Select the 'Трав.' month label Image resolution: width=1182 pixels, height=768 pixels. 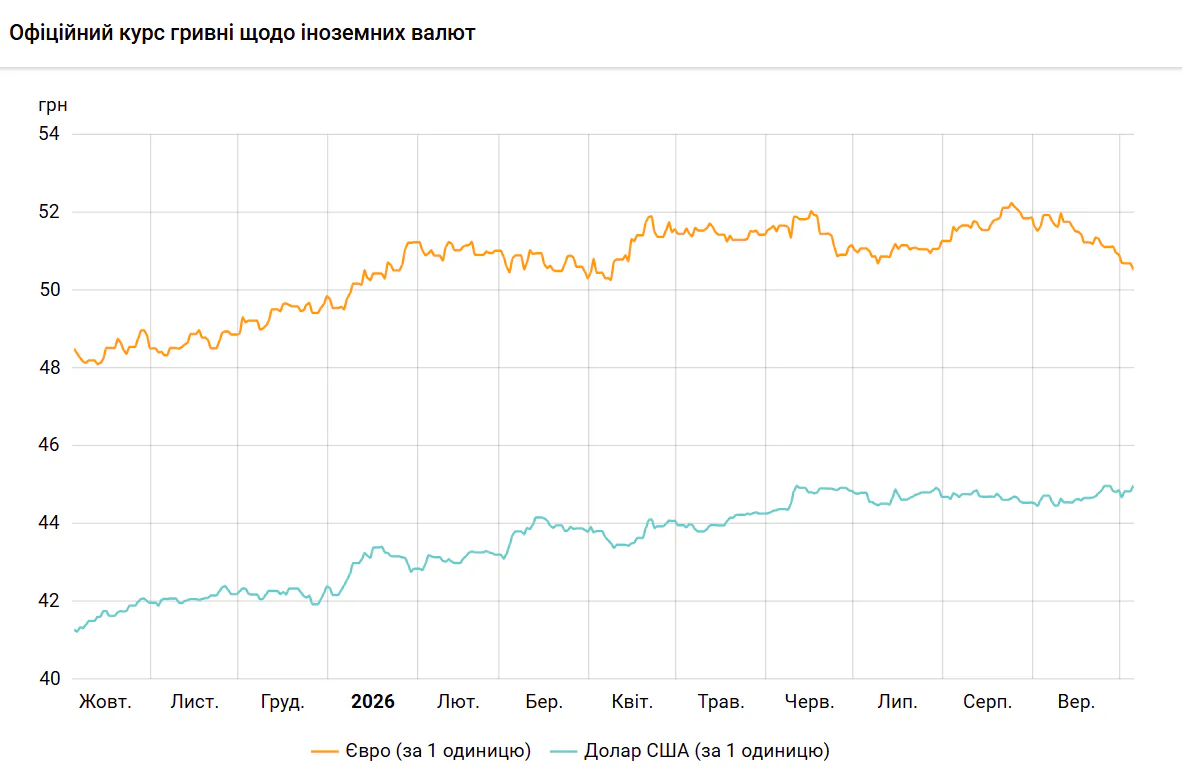(721, 702)
